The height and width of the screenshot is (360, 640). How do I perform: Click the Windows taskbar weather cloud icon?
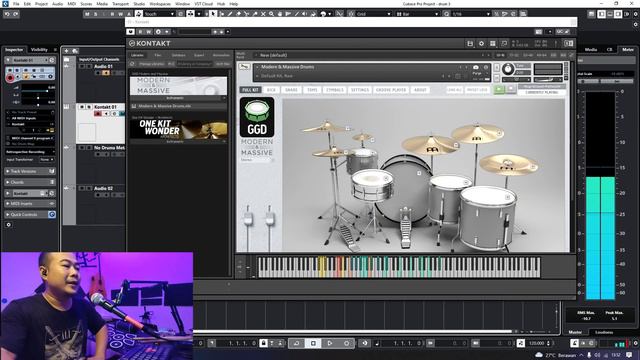point(539,355)
